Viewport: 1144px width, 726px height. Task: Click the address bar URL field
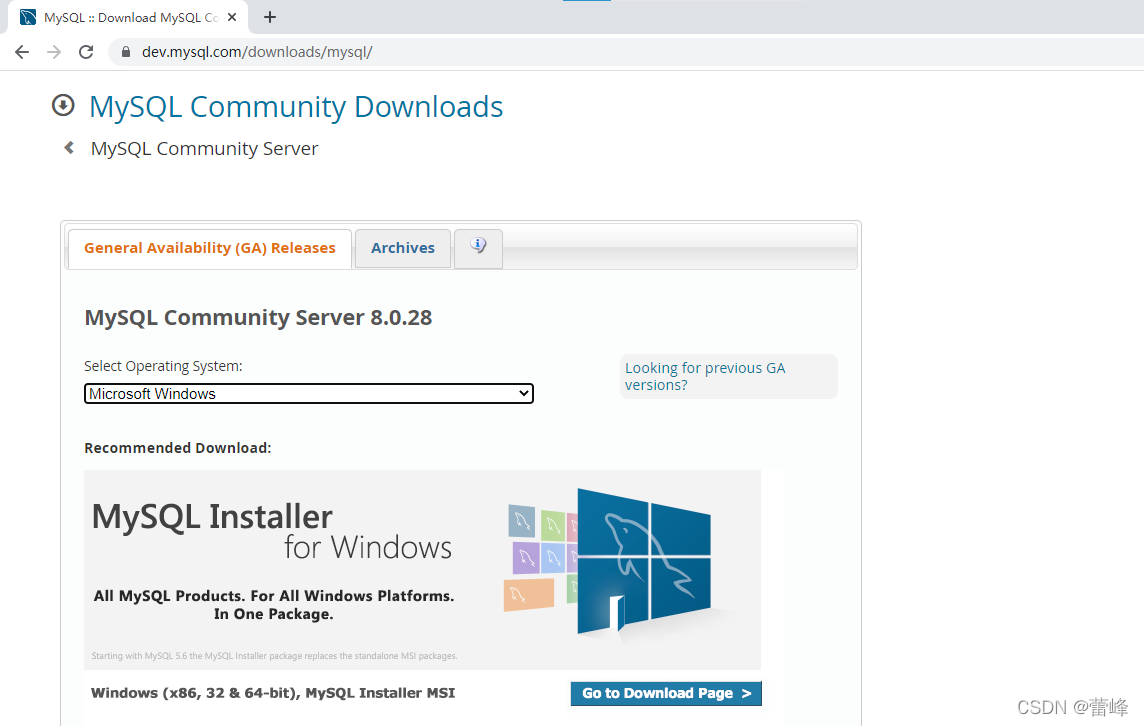627,52
